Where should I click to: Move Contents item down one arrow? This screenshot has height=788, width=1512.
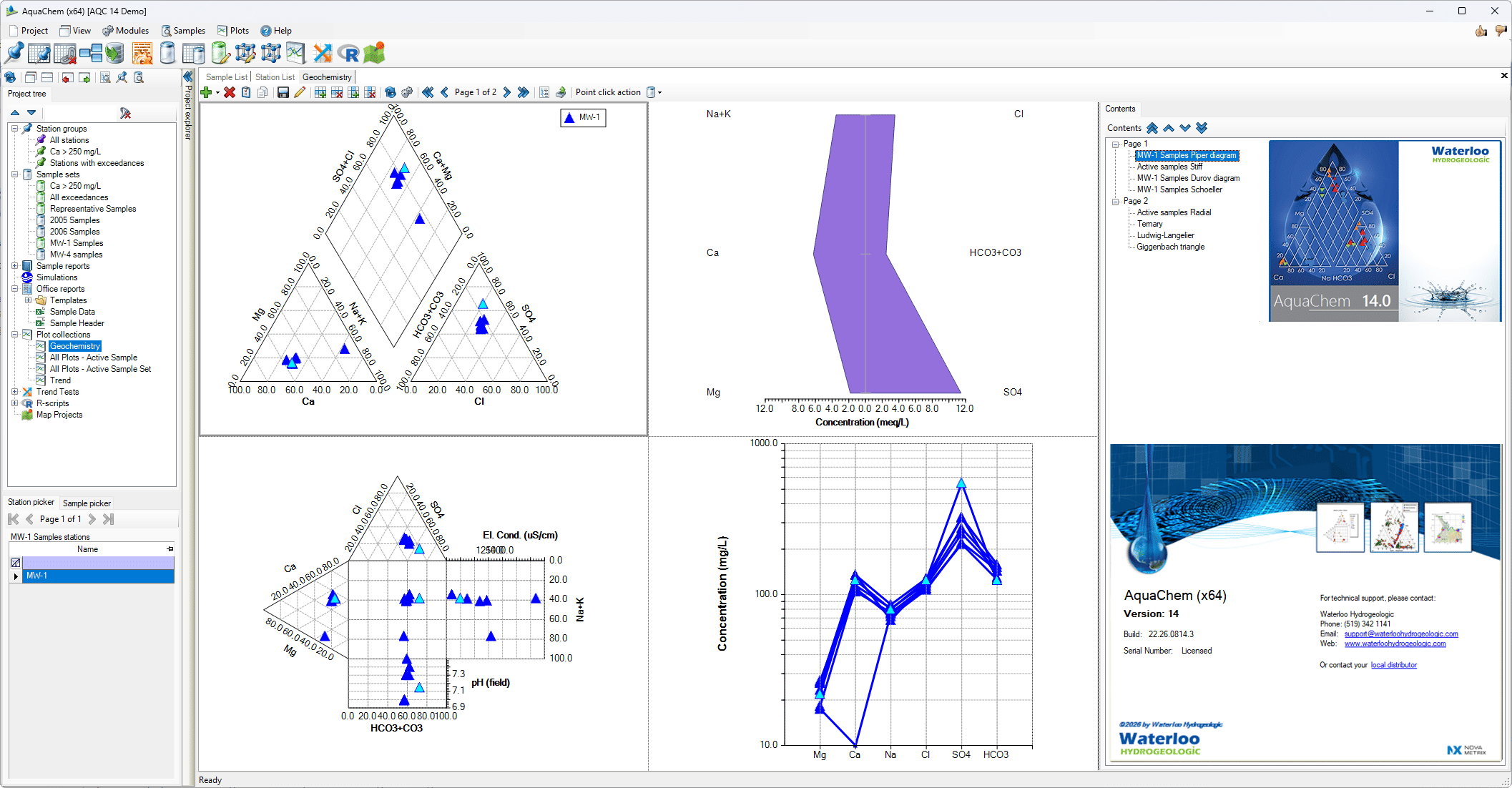pos(1185,128)
